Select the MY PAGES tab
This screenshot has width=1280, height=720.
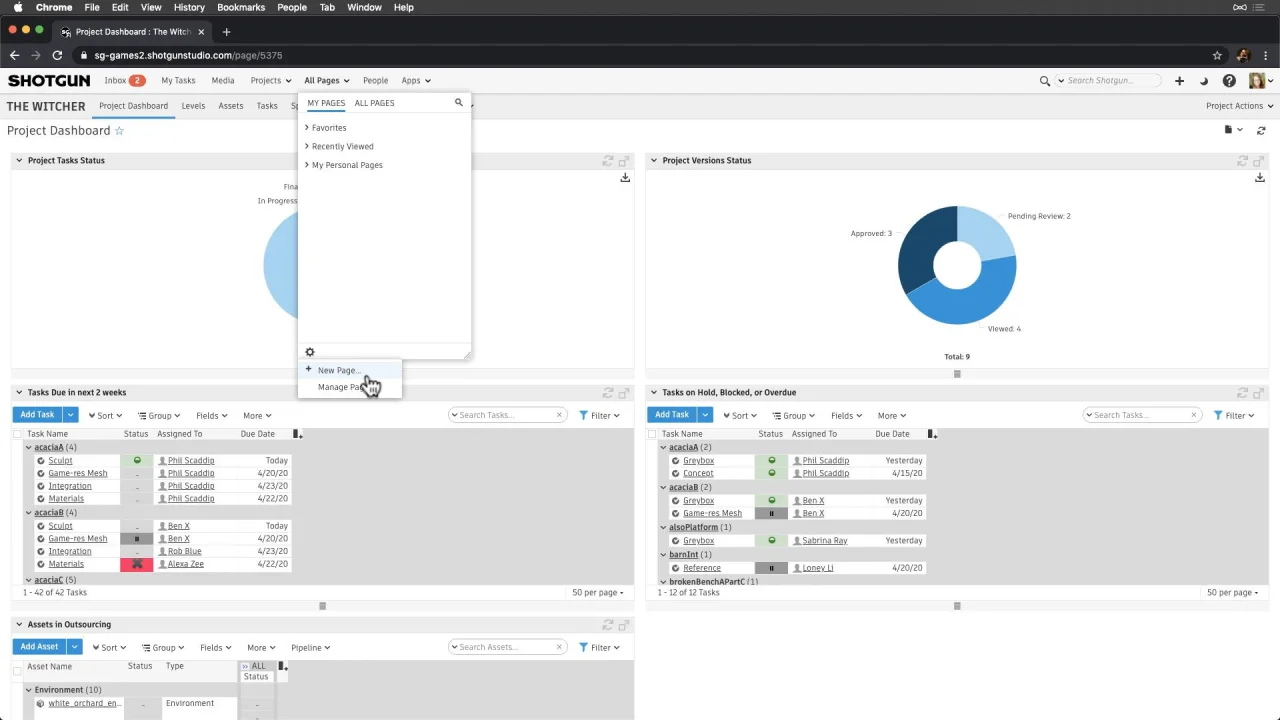pyautogui.click(x=326, y=103)
